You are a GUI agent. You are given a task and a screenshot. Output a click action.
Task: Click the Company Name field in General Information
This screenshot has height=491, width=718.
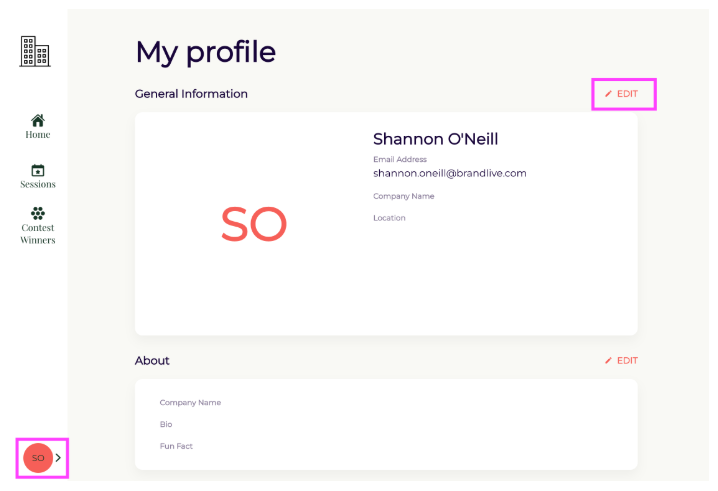point(403,196)
